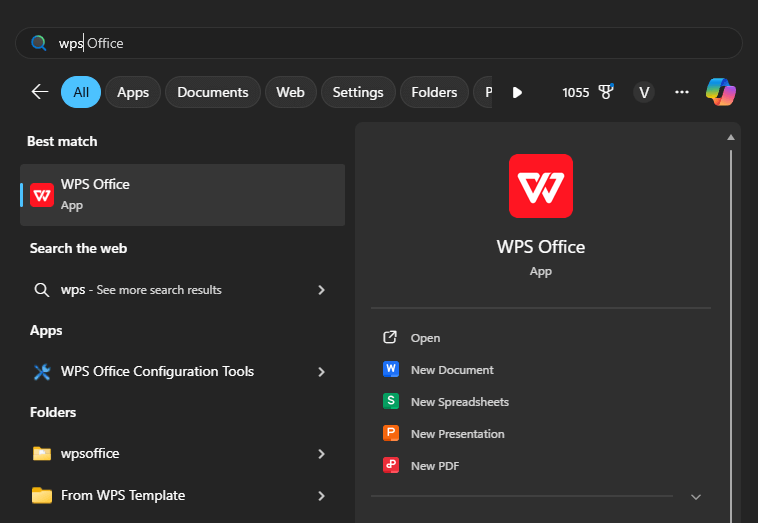Choose New Spreadsheets action
Viewport: 758px width, 523px height.
click(540, 402)
